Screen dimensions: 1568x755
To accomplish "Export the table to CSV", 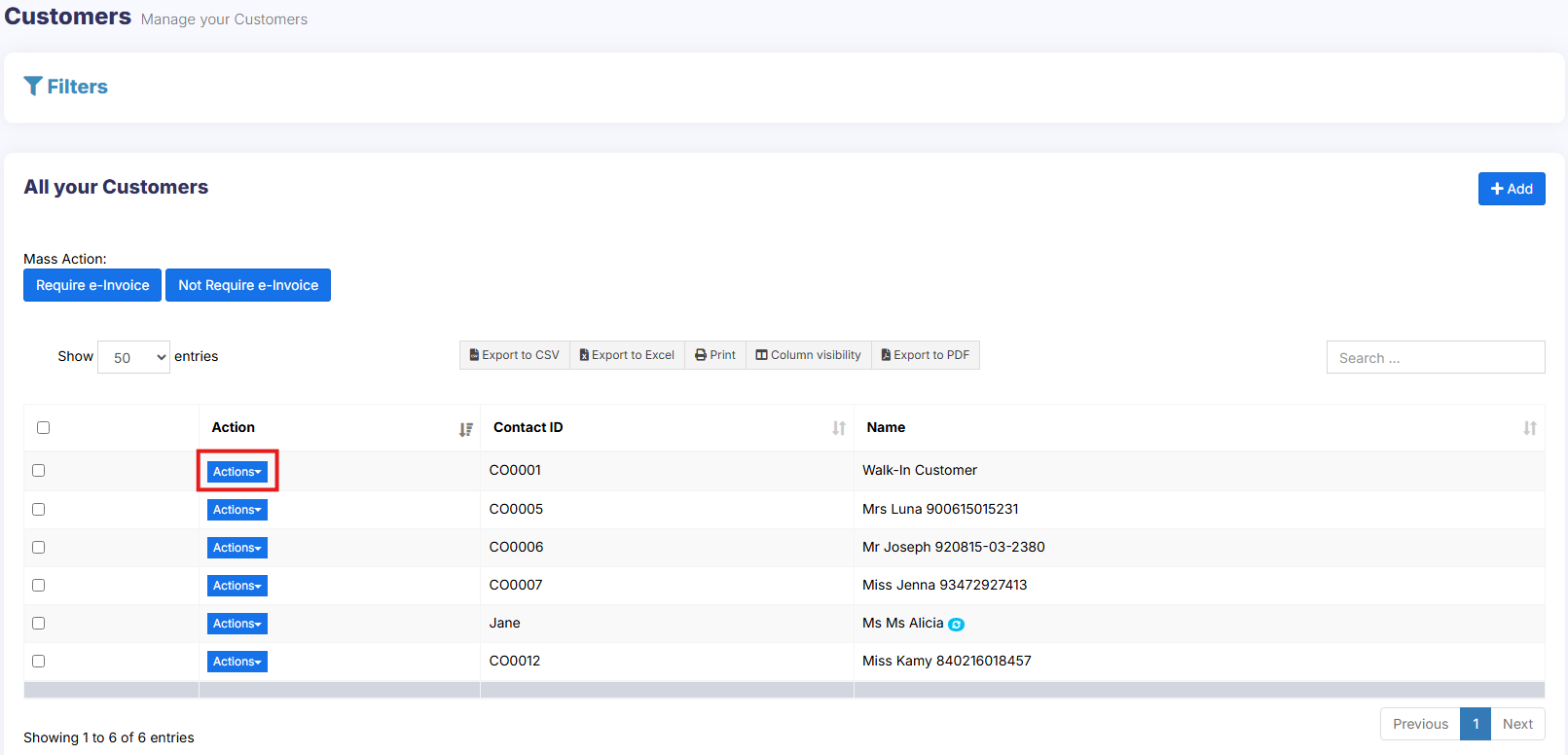I will 515,355.
